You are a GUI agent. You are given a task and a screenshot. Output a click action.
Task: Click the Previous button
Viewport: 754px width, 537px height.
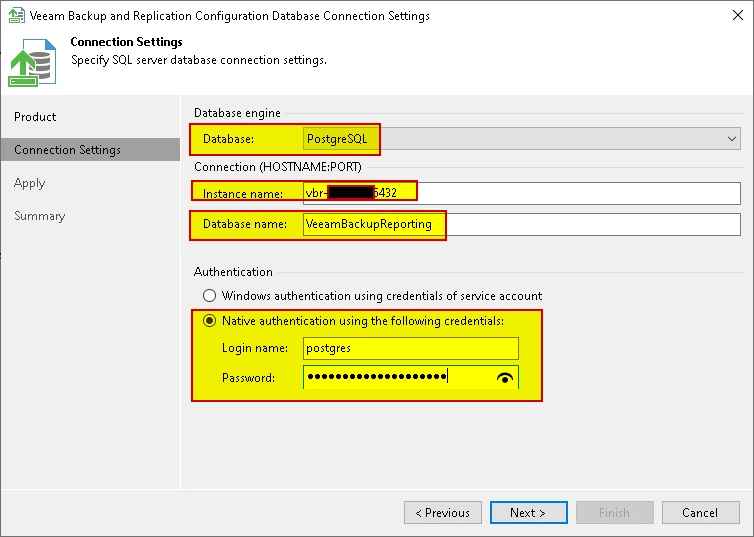(x=443, y=512)
